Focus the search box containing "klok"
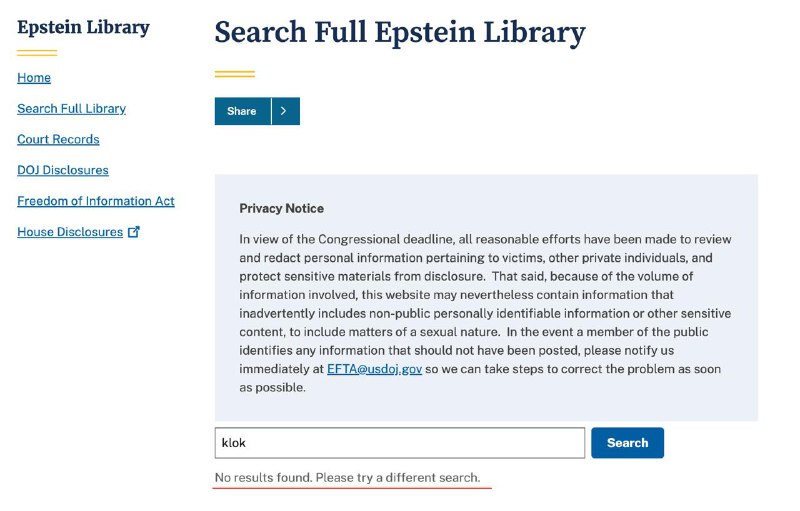800x511 pixels. (x=399, y=443)
